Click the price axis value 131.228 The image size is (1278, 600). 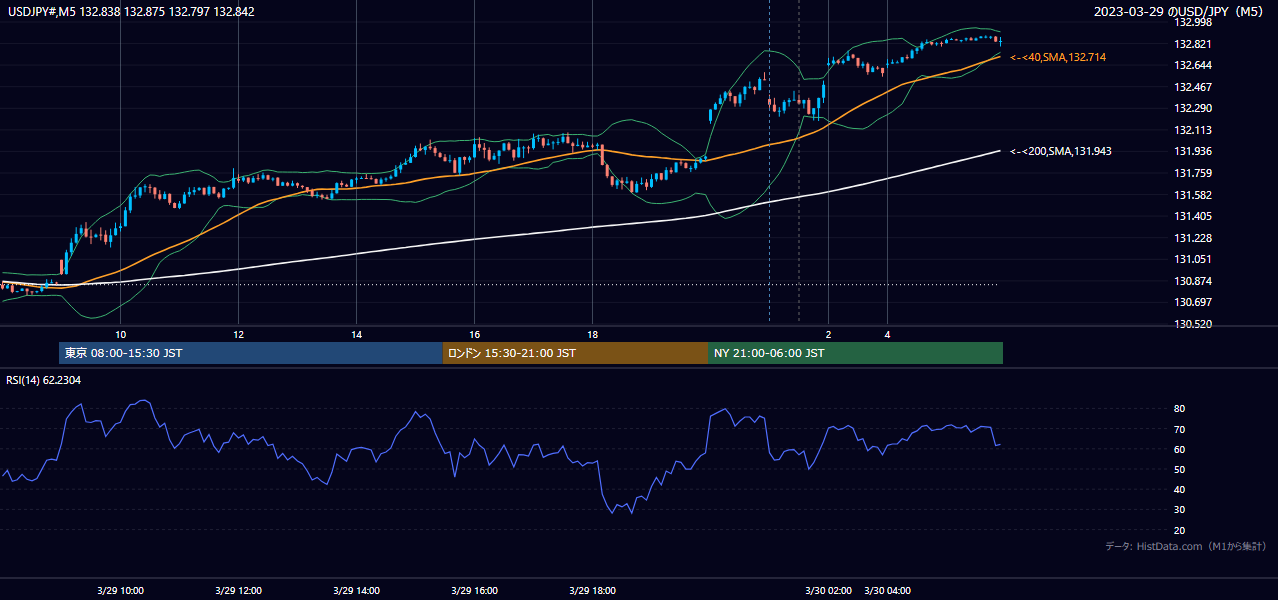[1192, 239]
